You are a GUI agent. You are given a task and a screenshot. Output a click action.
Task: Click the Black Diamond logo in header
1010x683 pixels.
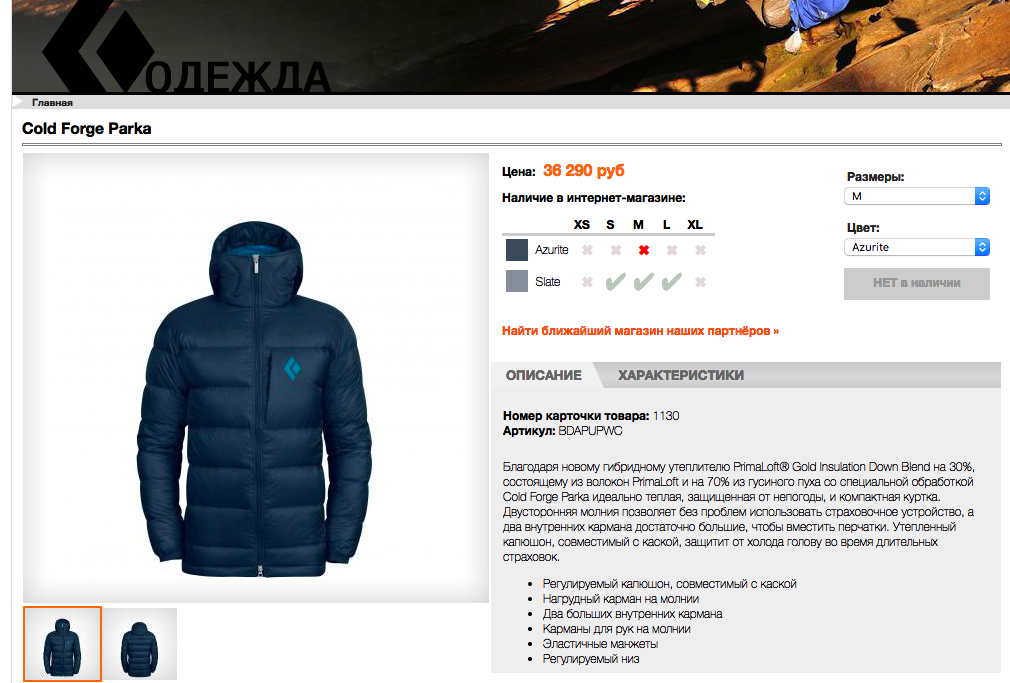click(x=98, y=46)
